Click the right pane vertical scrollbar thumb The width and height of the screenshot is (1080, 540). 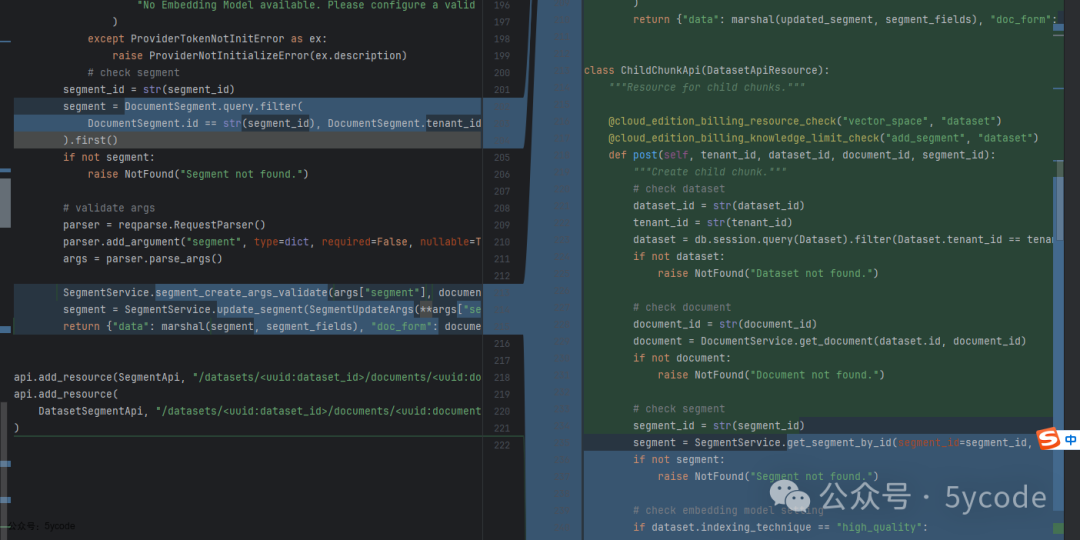point(1059,200)
